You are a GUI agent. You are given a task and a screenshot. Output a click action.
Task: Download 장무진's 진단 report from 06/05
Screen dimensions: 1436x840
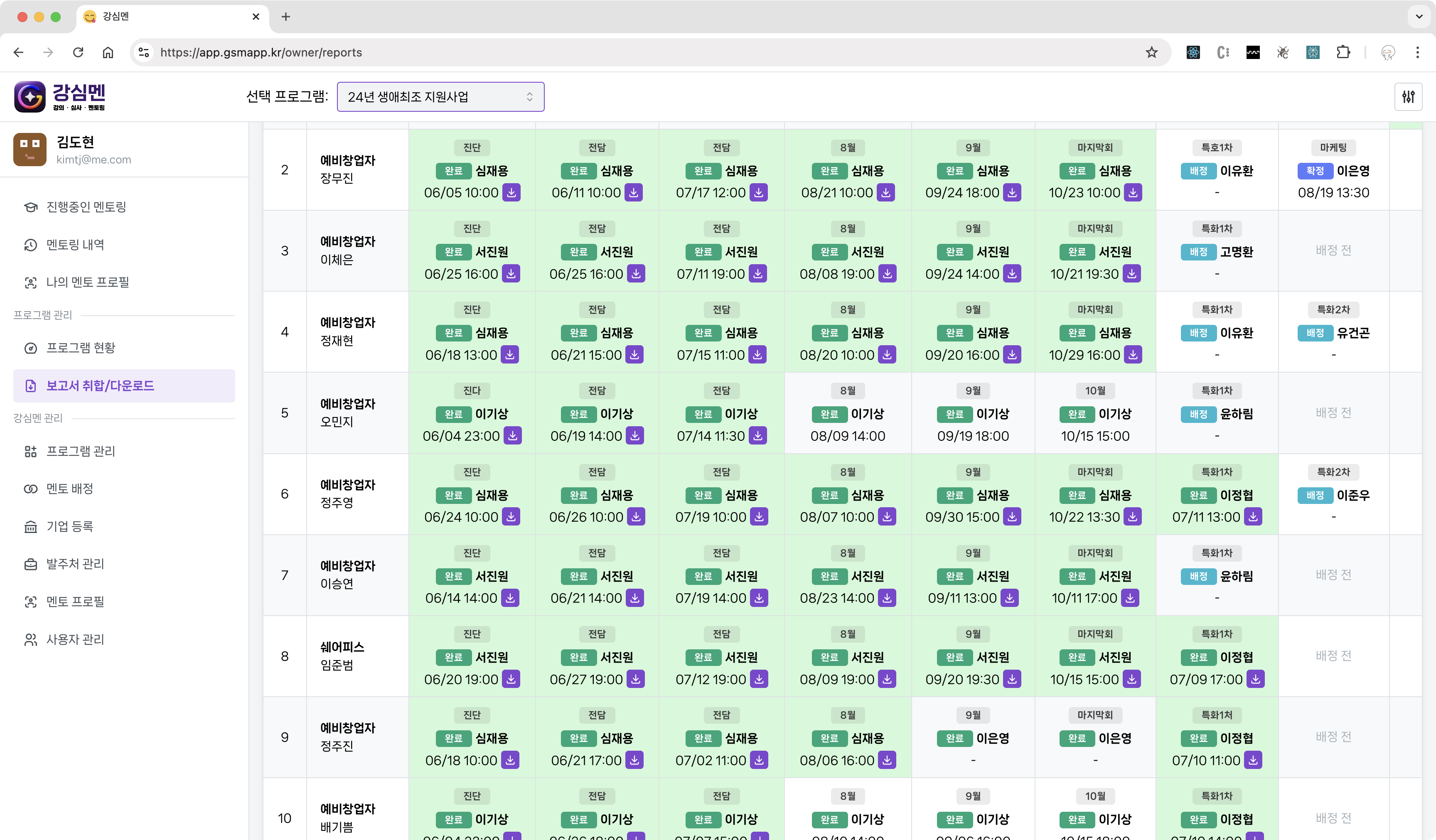tap(511, 193)
